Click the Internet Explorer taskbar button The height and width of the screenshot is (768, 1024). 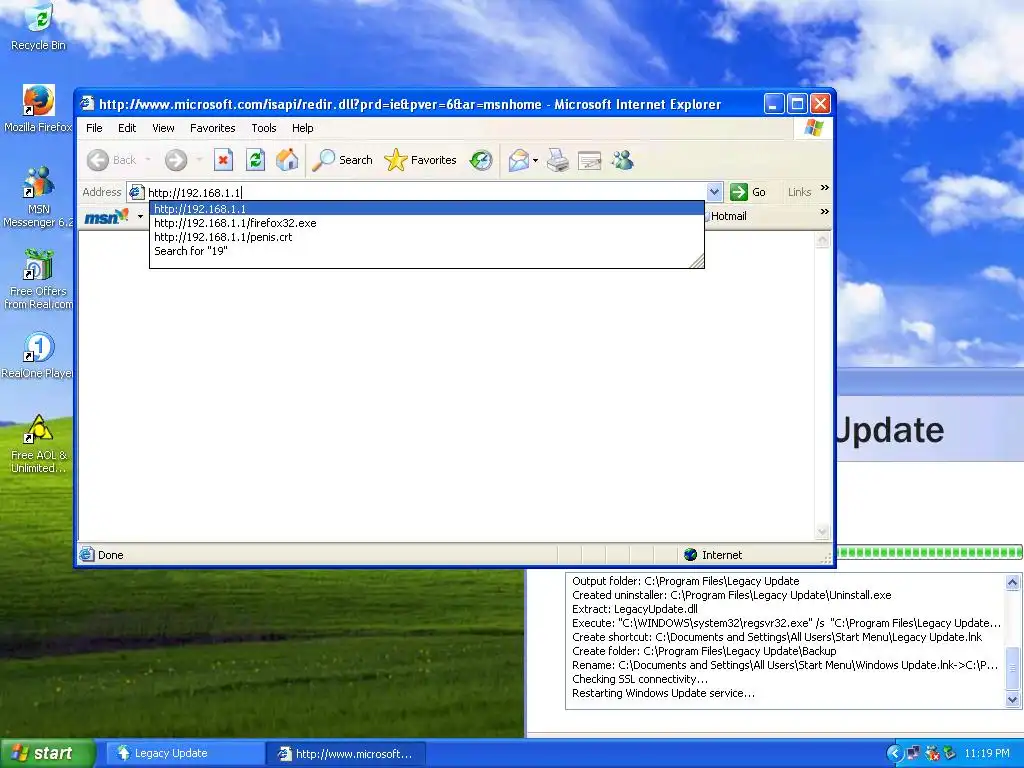[x=347, y=754]
